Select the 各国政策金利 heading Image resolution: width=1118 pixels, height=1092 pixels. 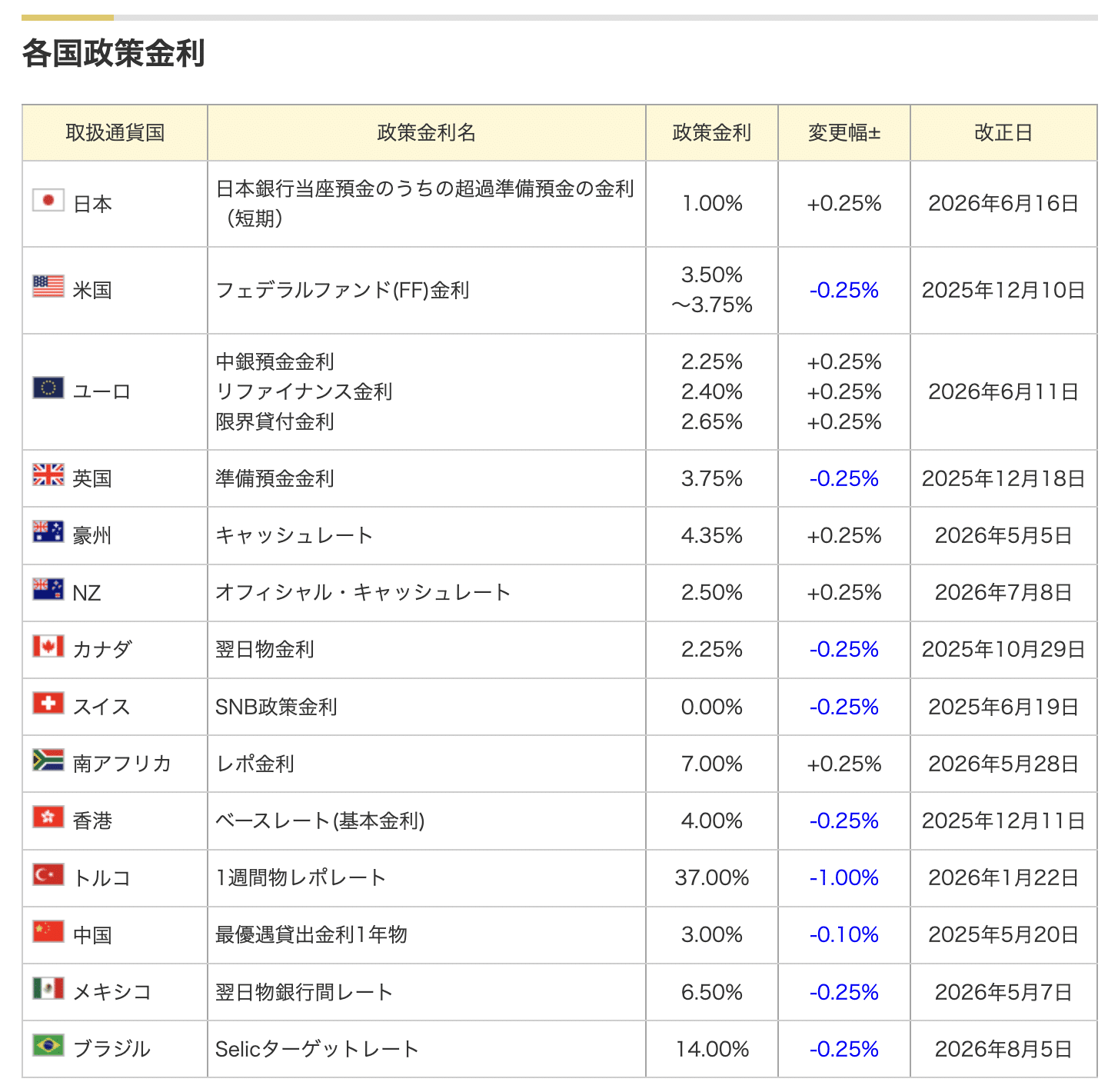point(114,53)
